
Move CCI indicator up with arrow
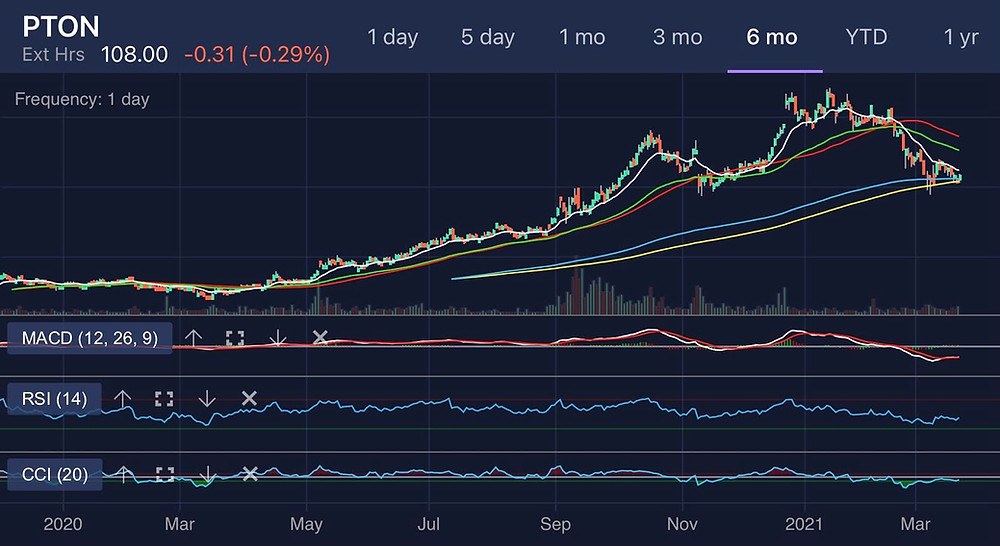124,474
